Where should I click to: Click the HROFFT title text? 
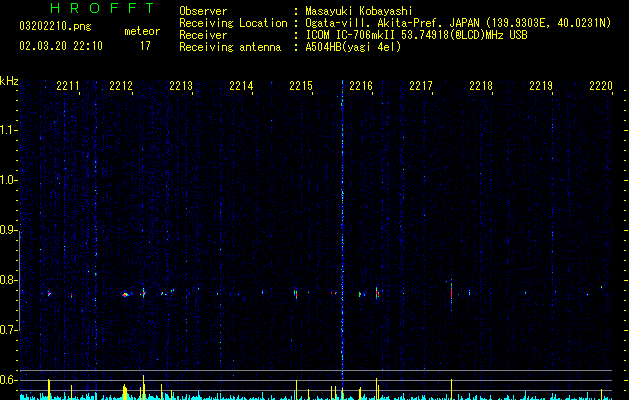(102, 8)
